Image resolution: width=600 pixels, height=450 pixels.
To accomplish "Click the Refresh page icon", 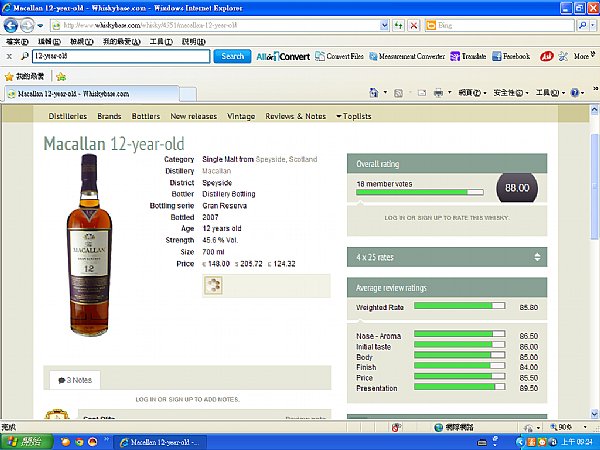I will pyautogui.click(x=399, y=26).
